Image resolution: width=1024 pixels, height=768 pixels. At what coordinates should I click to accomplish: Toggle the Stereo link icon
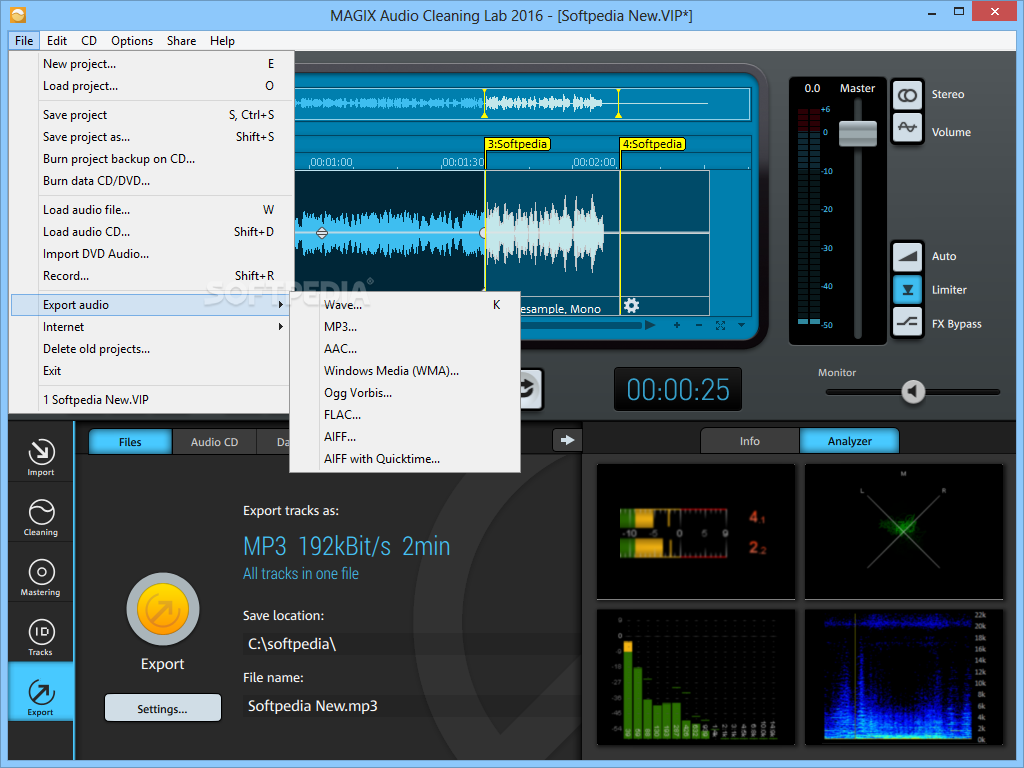(x=907, y=95)
